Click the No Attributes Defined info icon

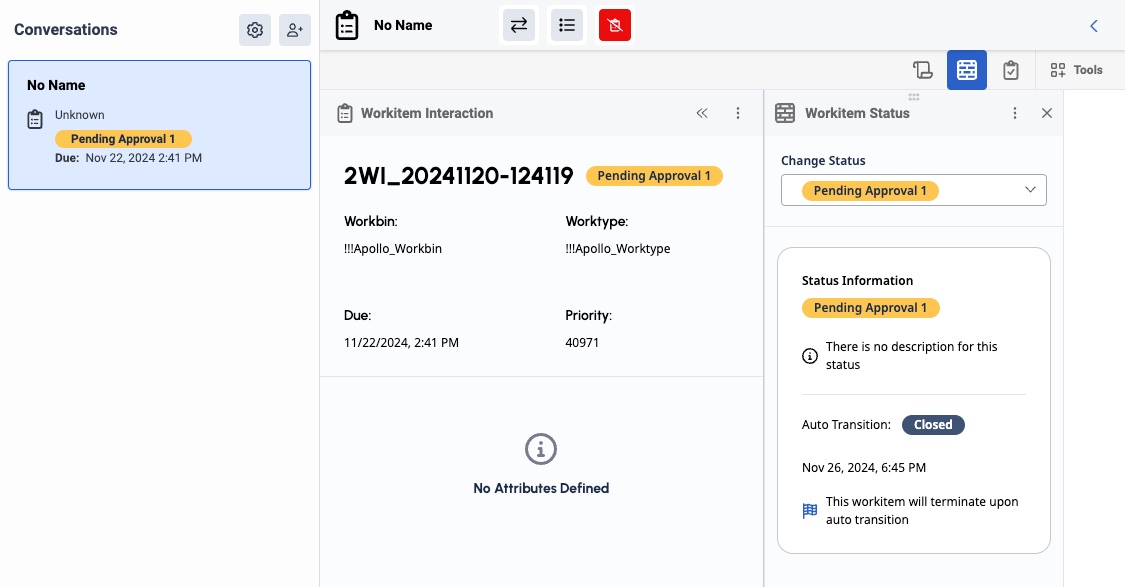(541, 449)
